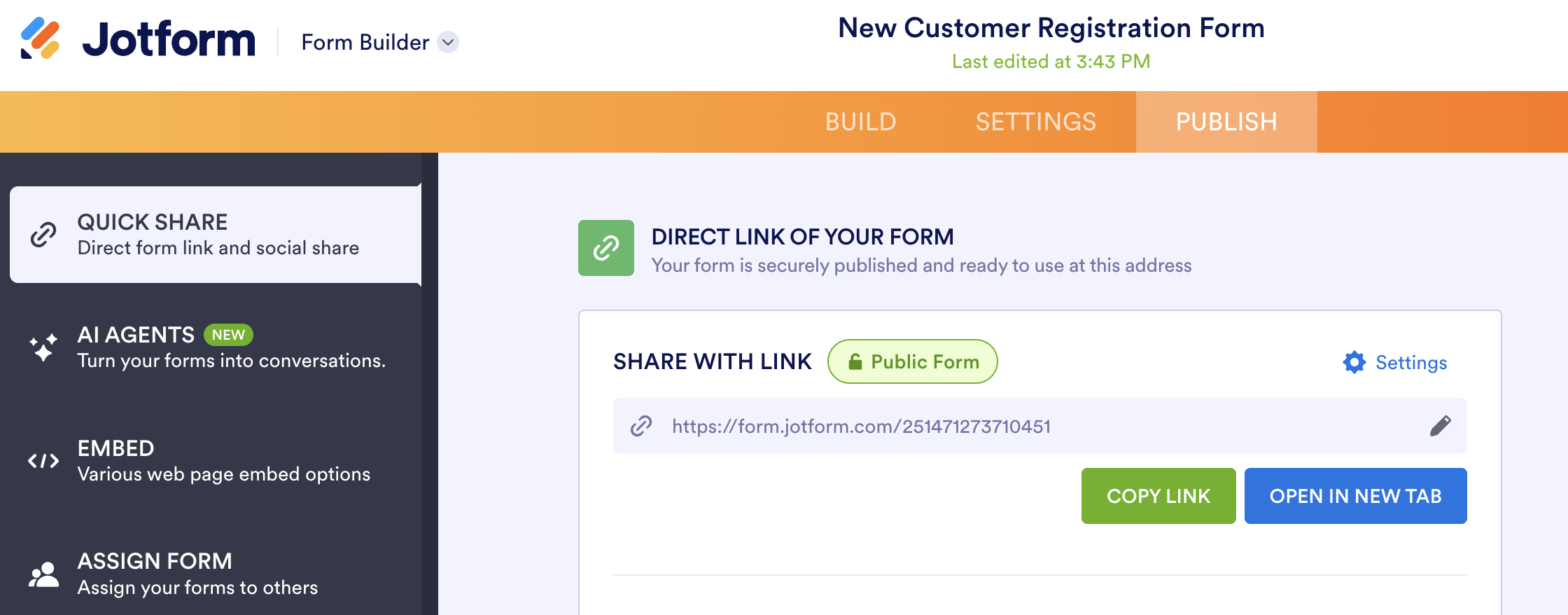Click the Jotform logo icon
Viewport: 1568px width, 615px height.
coord(40,39)
